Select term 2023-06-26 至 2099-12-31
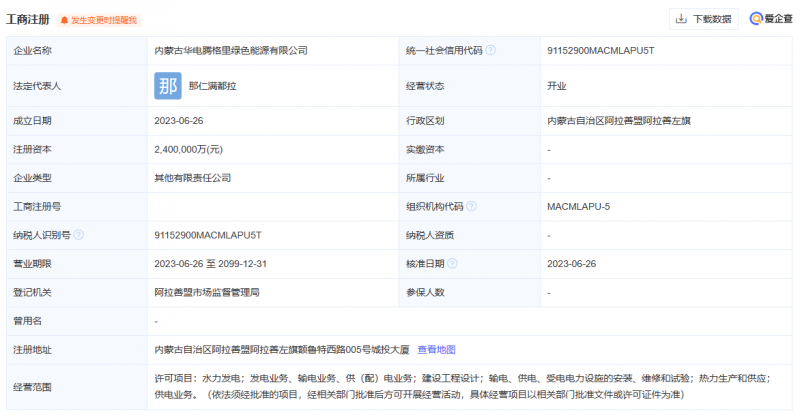The image size is (800, 419). [x=210, y=264]
